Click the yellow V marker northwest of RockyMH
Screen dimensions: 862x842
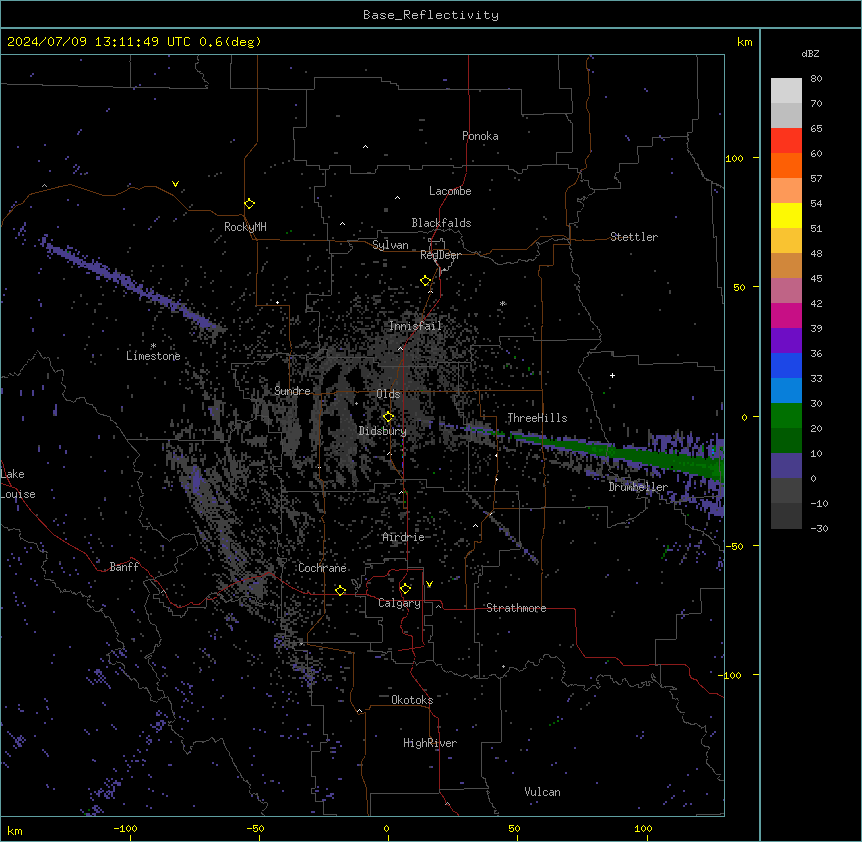[175, 184]
